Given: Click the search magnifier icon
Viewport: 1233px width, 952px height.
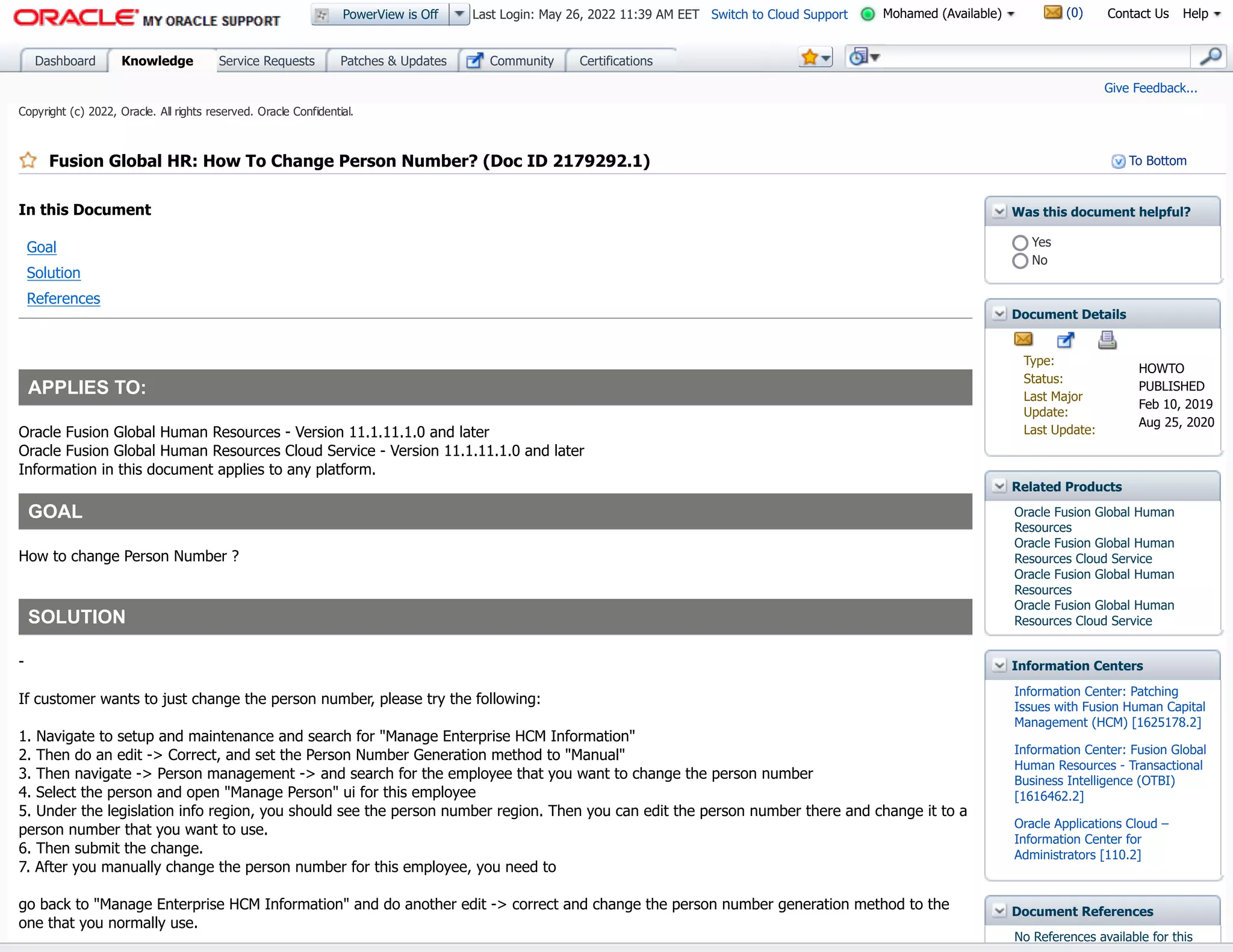Looking at the screenshot, I should (x=1210, y=57).
